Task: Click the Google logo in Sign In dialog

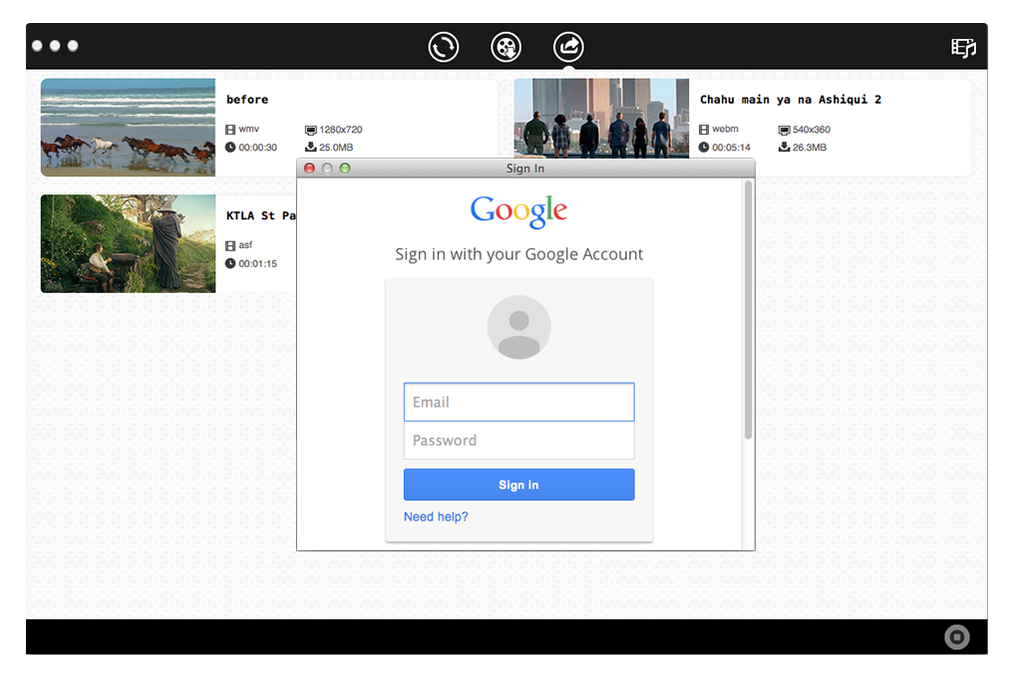Action: point(519,212)
